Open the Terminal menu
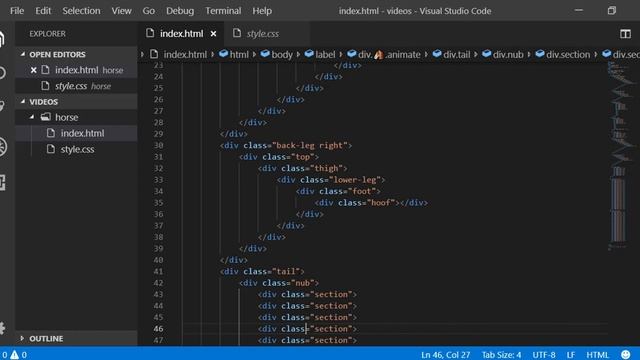 tap(223, 11)
